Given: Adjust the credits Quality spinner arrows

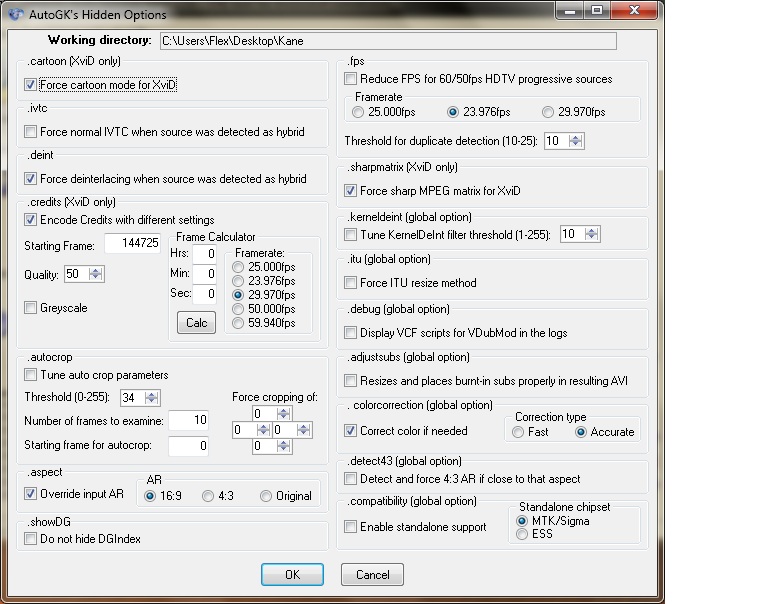Looking at the screenshot, I should point(96,274).
